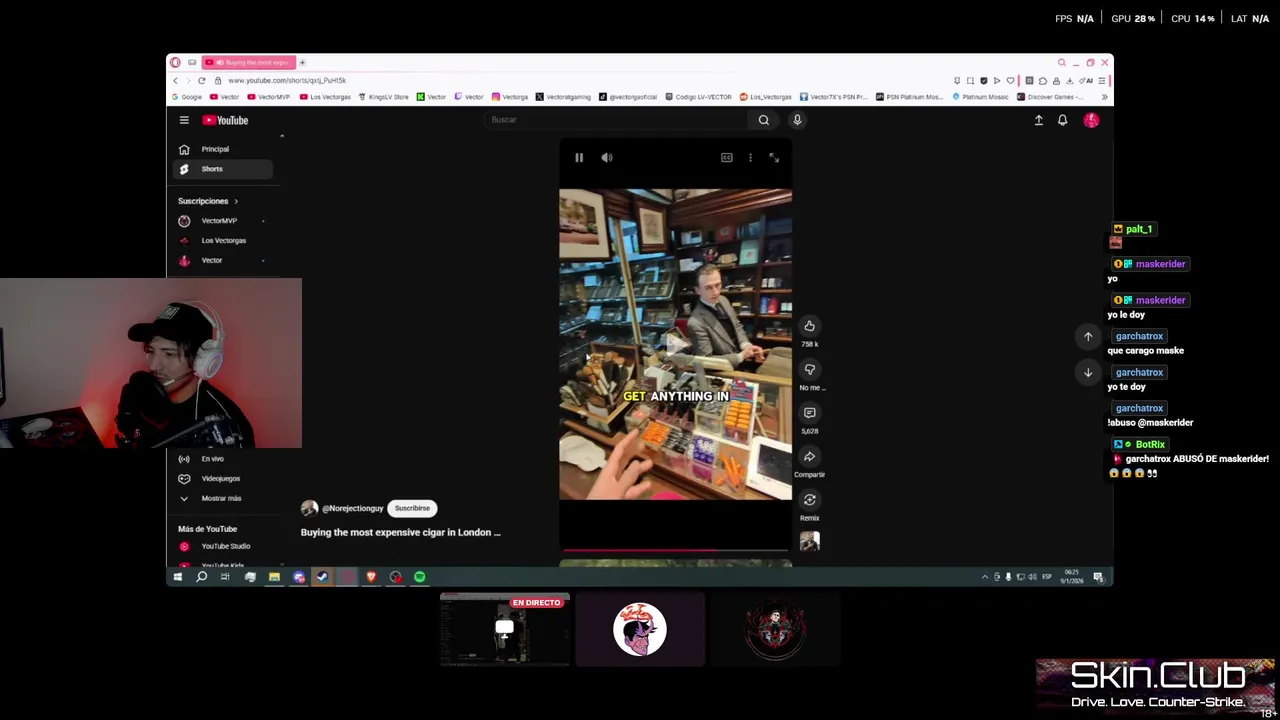
Task: Open the @Norejectionguy channel link
Action: coord(352,508)
